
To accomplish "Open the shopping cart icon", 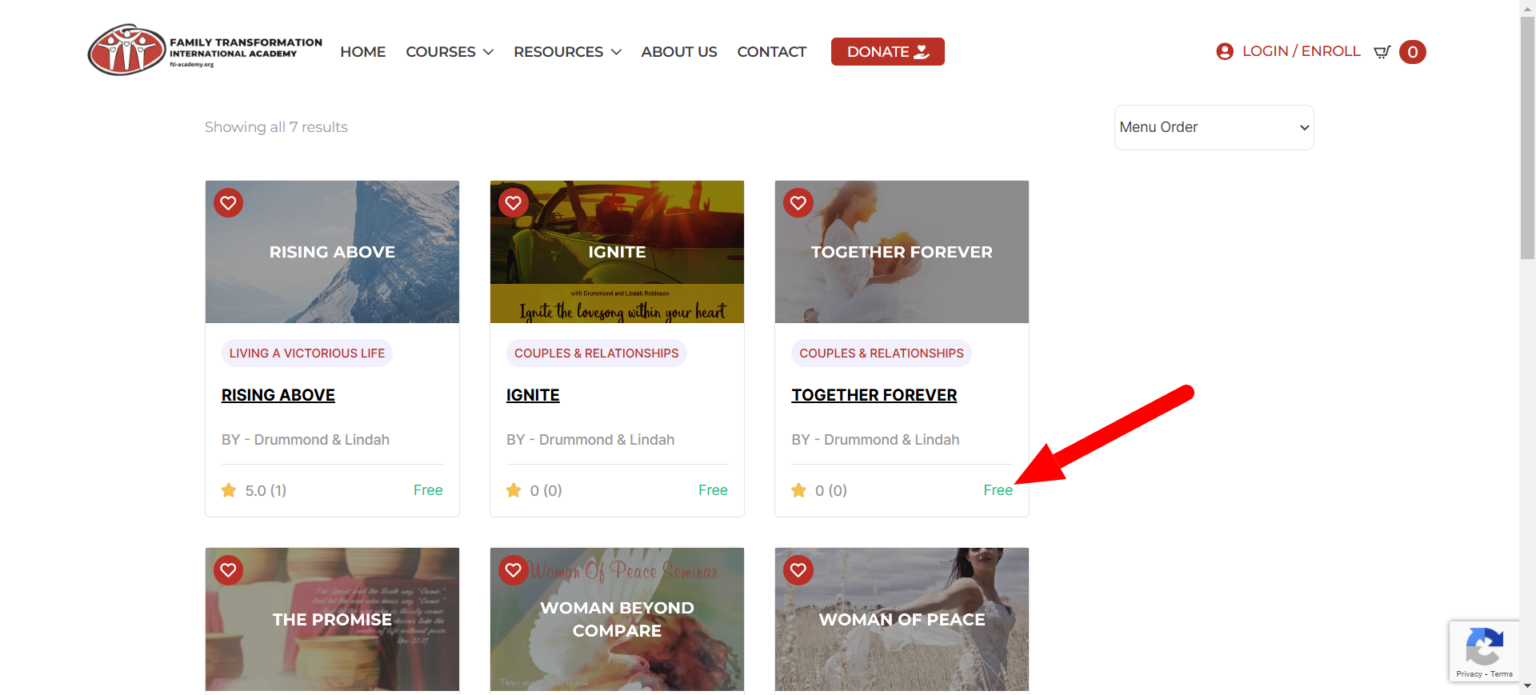I will [1382, 52].
